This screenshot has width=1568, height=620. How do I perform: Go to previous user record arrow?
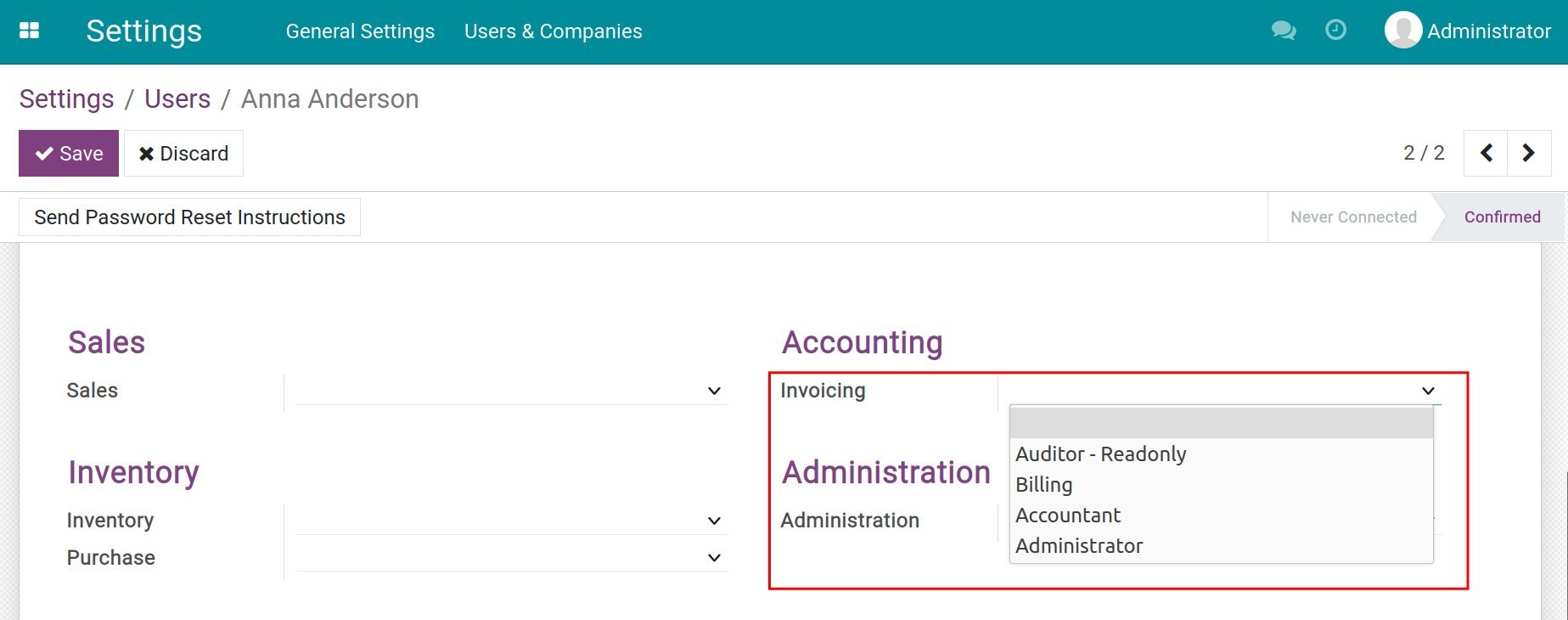pos(1486,153)
